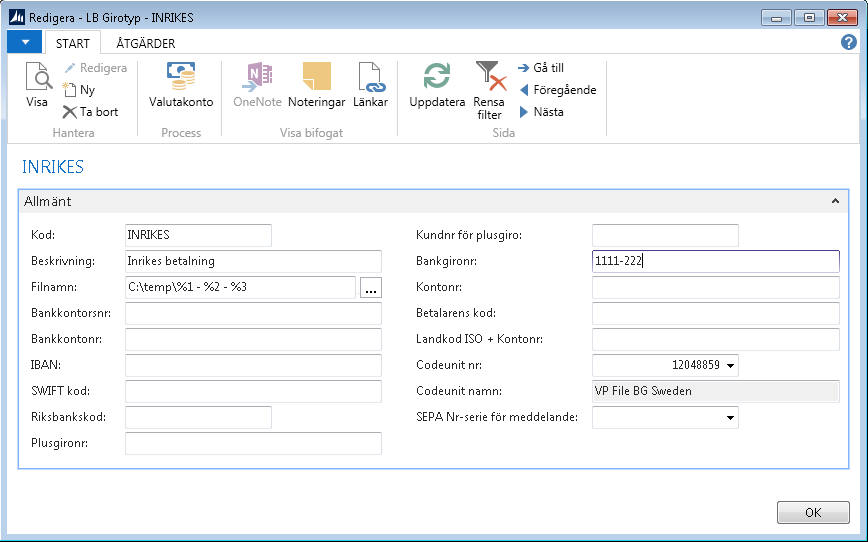868x542 pixels.
Task: Select the Redigera pencil action
Action: (95, 68)
